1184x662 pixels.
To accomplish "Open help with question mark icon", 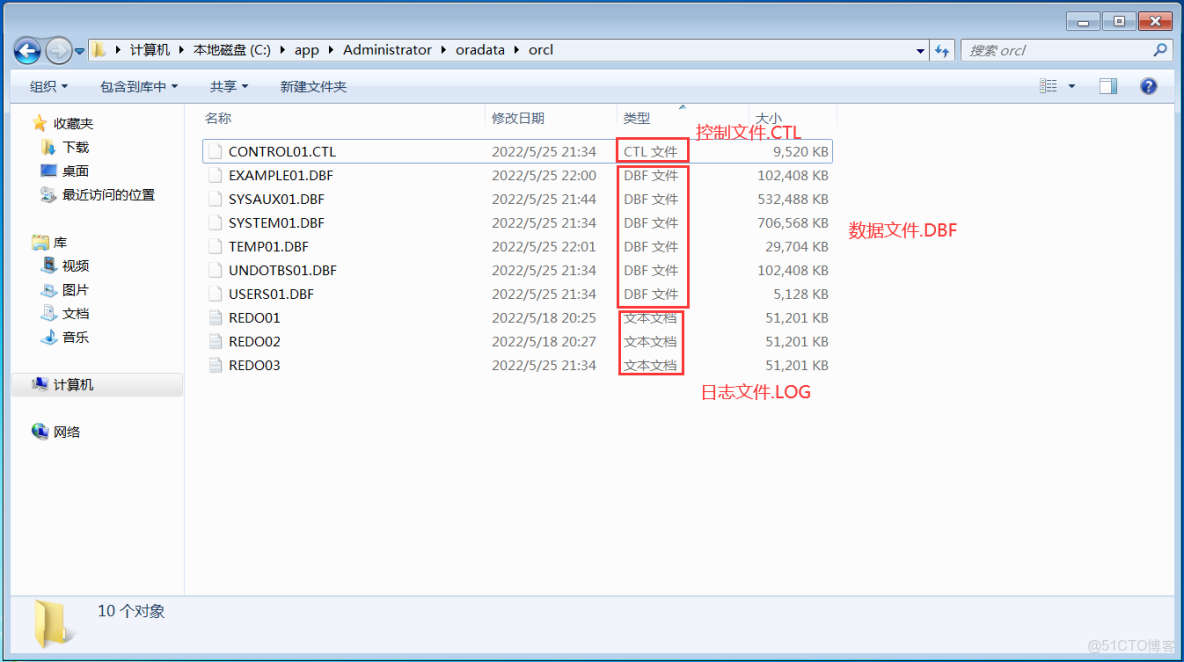I will click(1149, 86).
